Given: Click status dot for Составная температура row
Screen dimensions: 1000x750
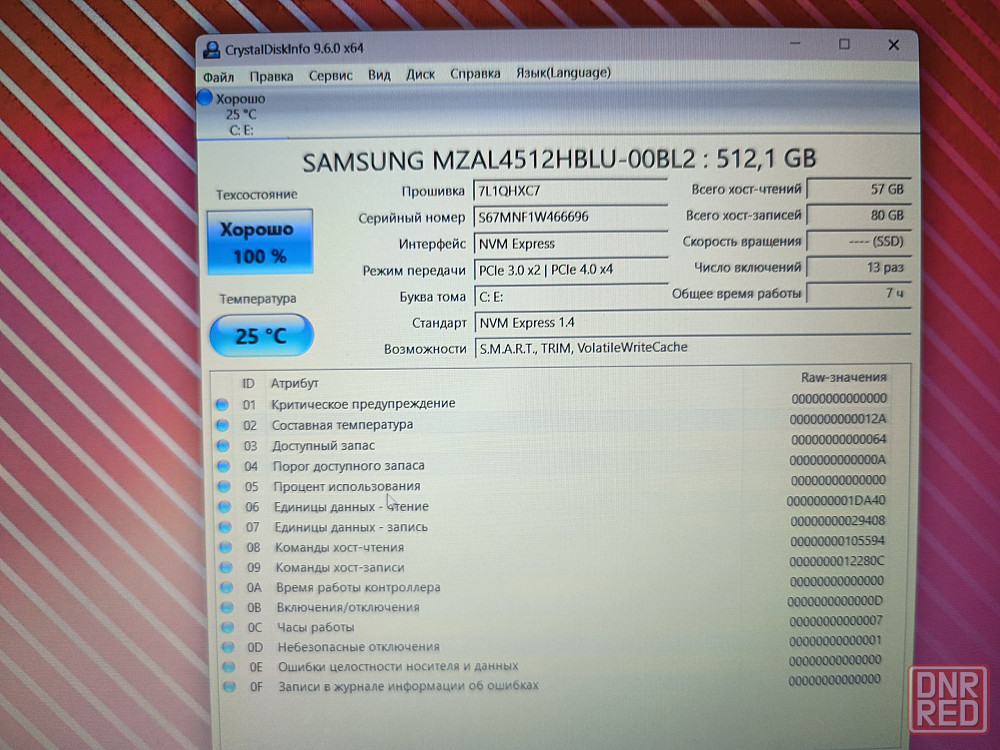Looking at the screenshot, I should coord(223,425).
